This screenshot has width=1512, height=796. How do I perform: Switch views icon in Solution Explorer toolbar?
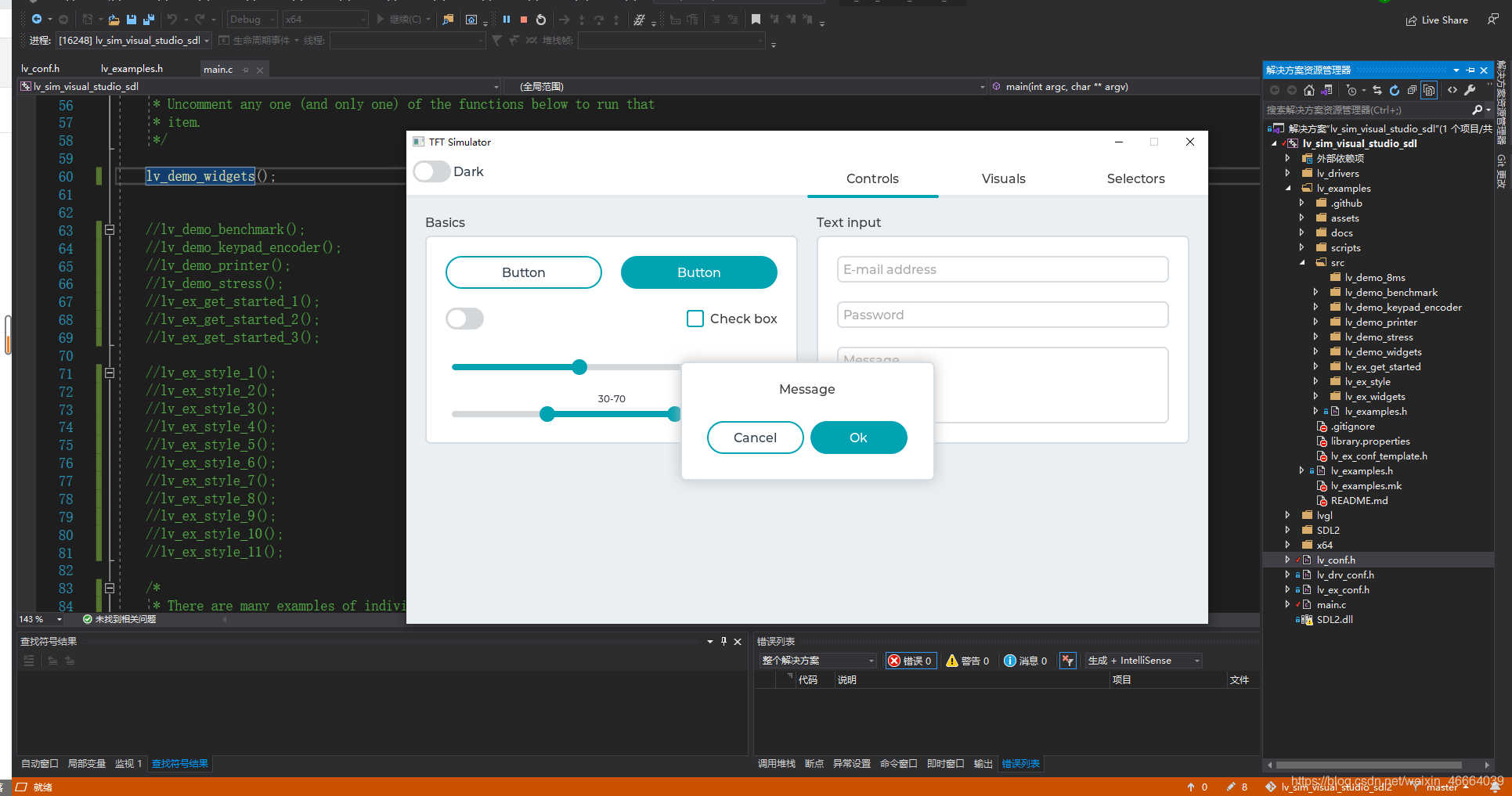1326,90
